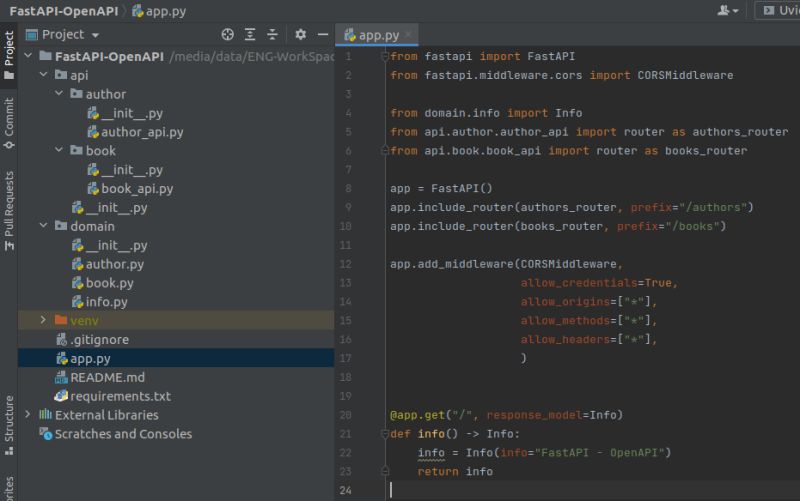Click the orange venv folder icon
The image size is (800, 501).
(x=61, y=320)
